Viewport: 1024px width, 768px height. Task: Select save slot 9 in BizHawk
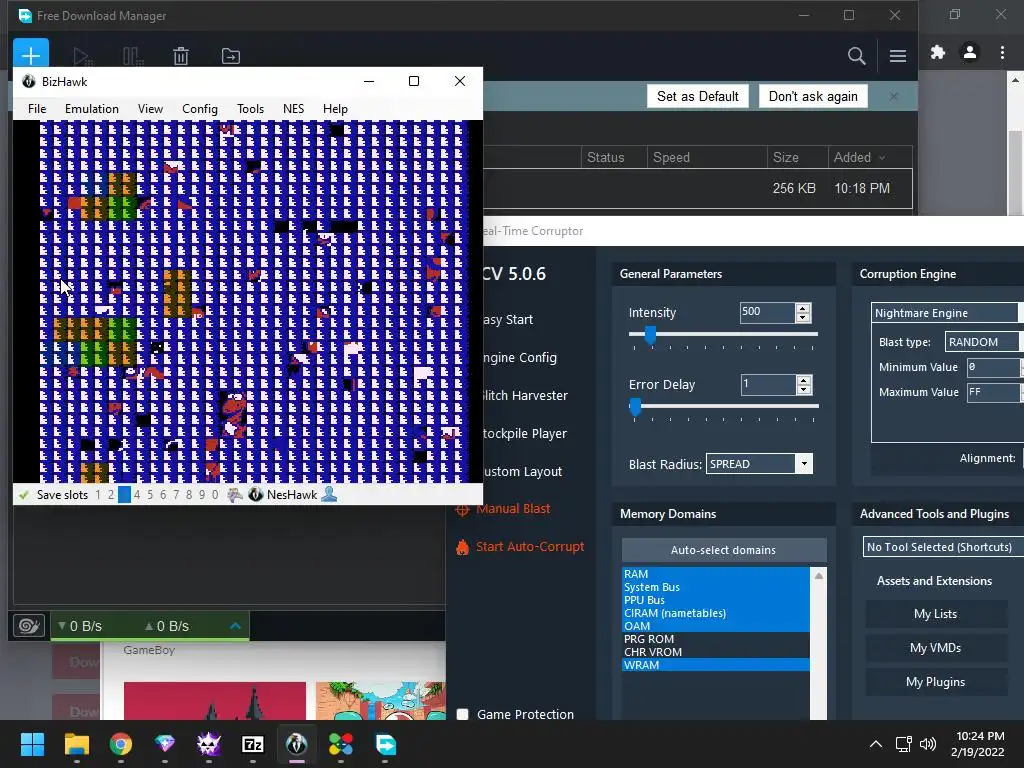coord(202,495)
